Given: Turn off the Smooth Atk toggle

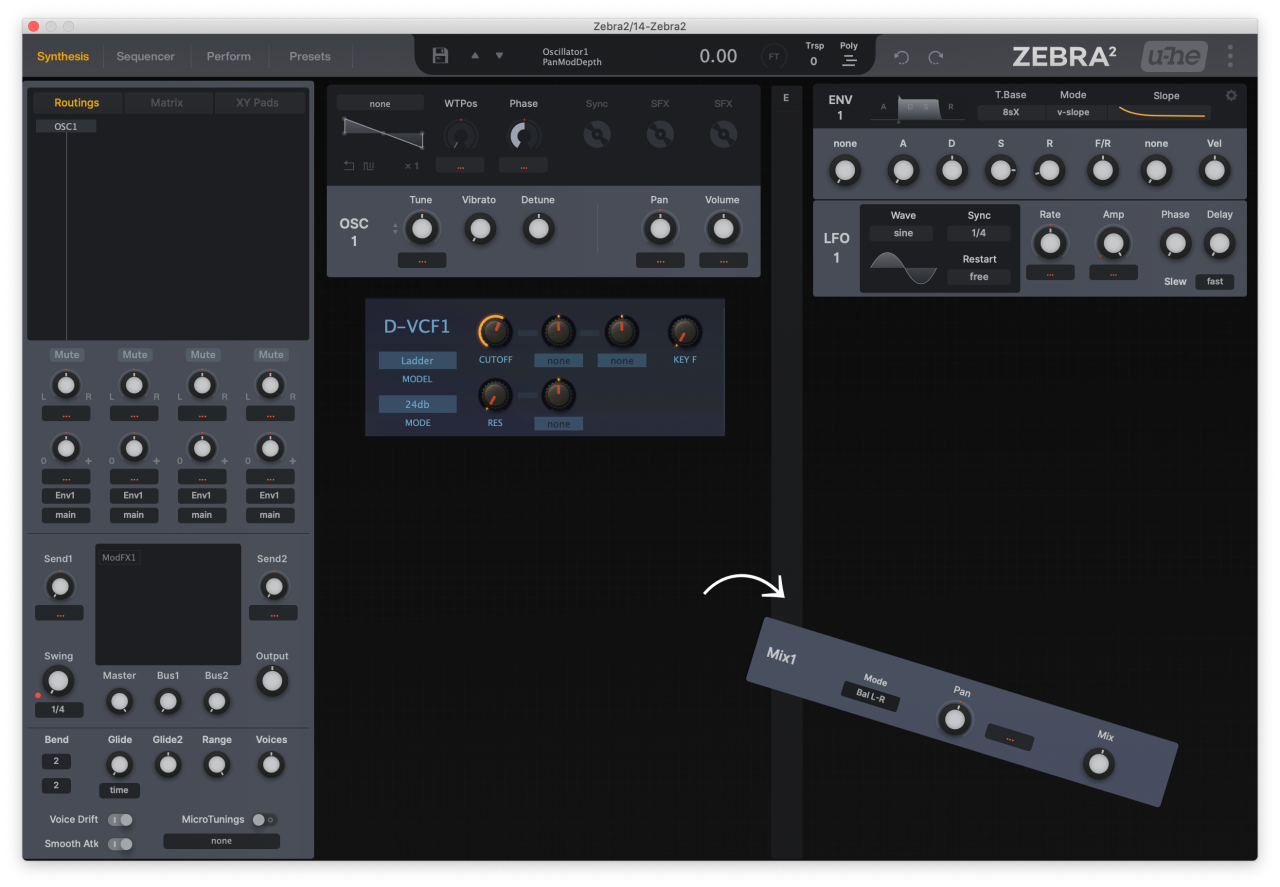Looking at the screenshot, I should (119, 843).
